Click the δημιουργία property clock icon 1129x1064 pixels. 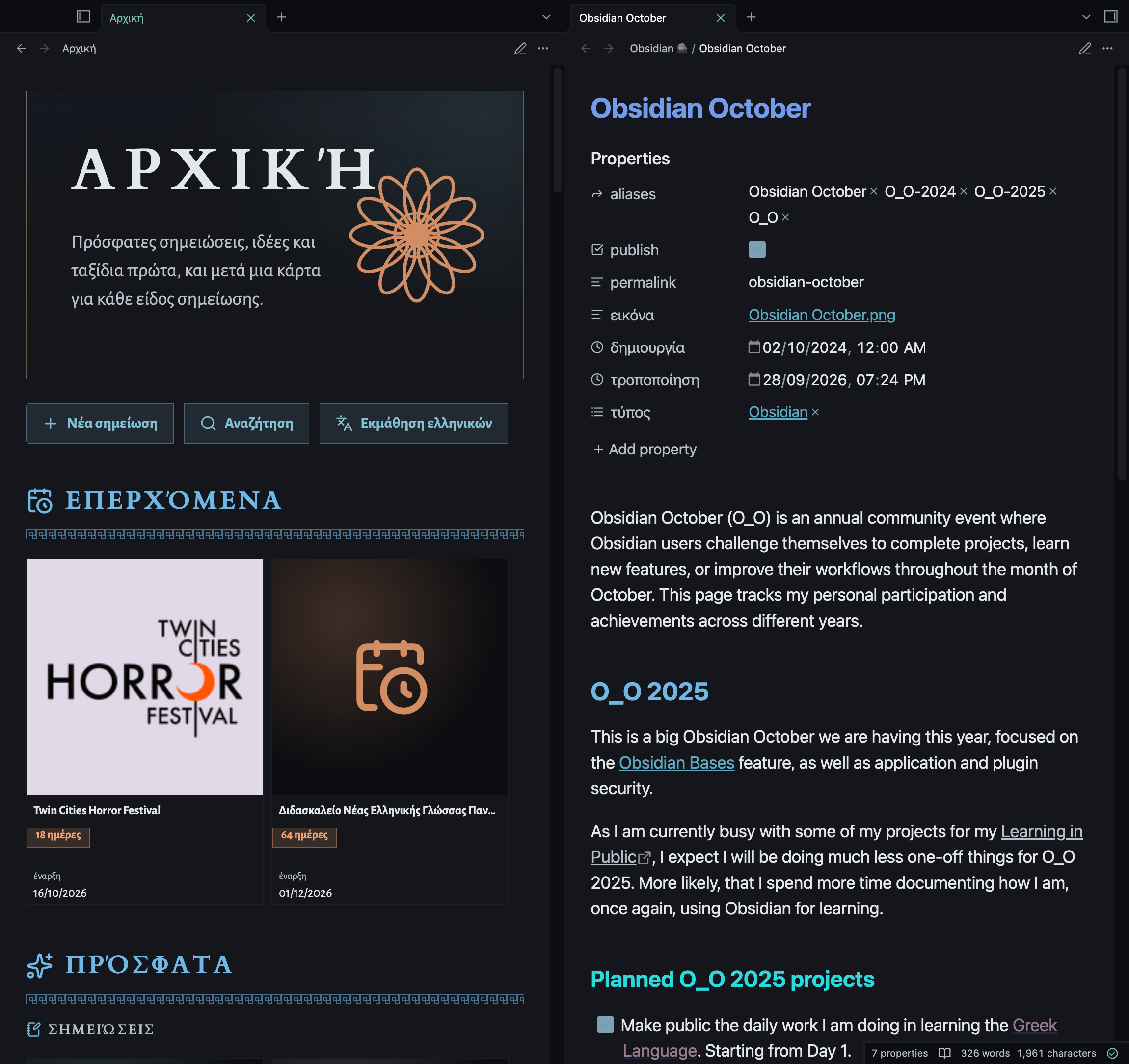597,347
